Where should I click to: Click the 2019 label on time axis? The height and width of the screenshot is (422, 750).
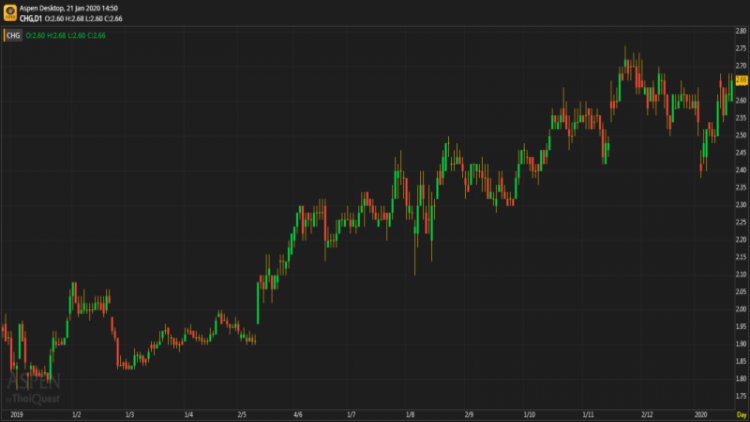click(x=15, y=413)
